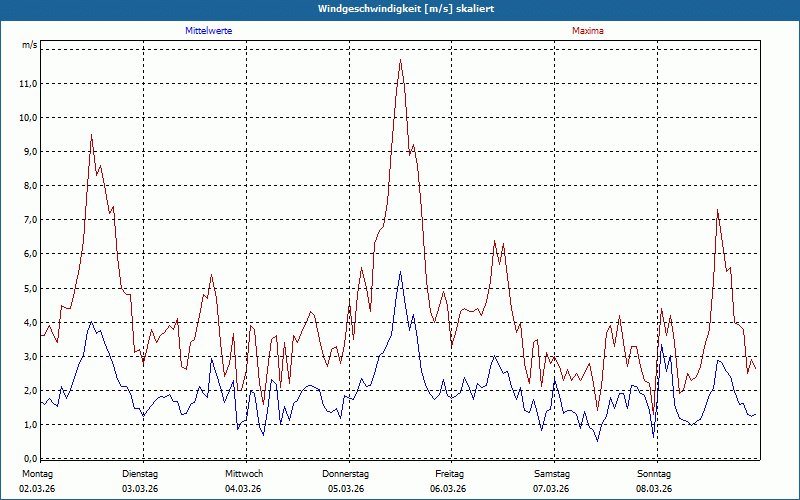The image size is (800, 500).
Task: Click the red Maxima peak on Sonntag
Action: pos(717,210)
